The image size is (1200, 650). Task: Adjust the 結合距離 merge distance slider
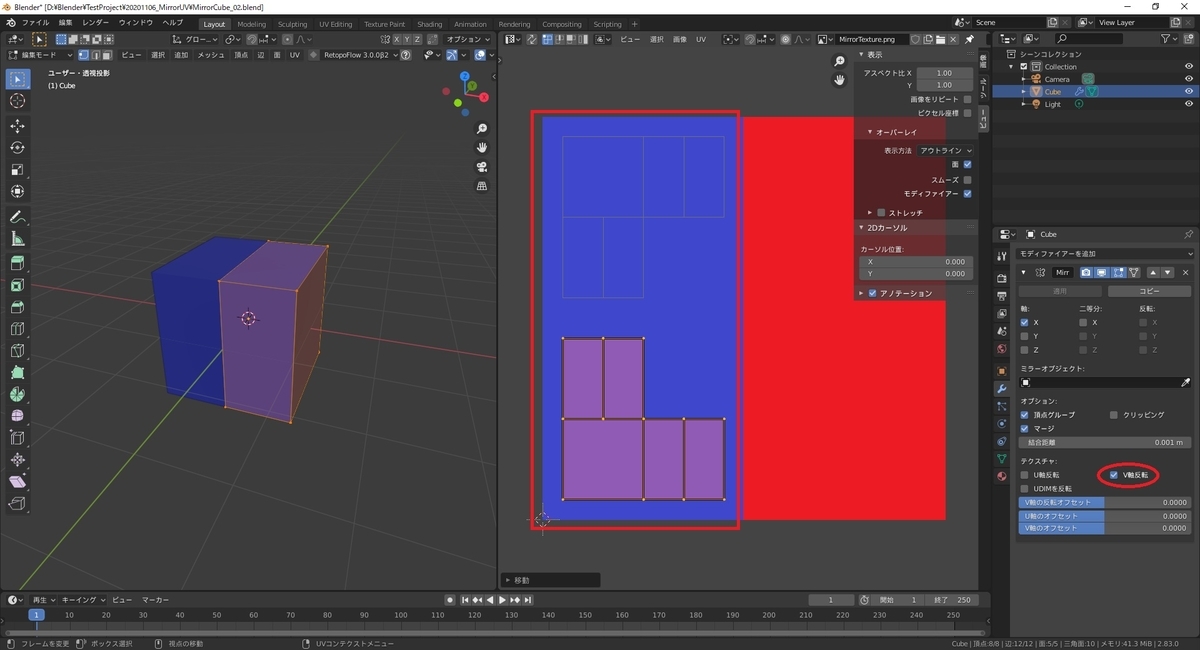1103,442
